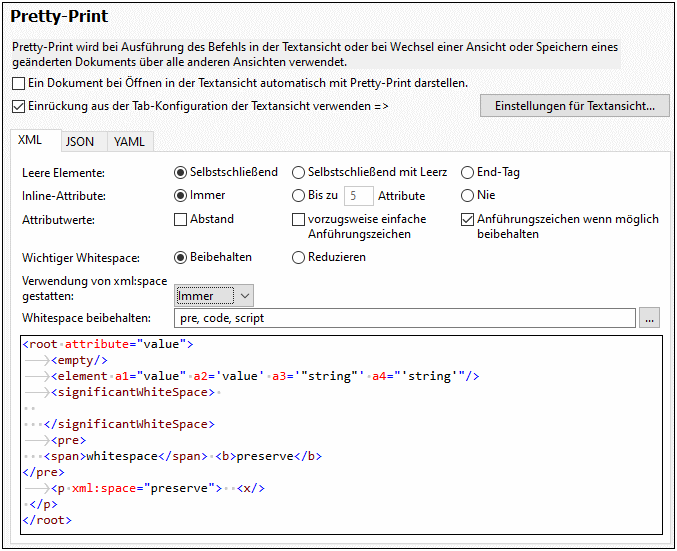Choose 'Bis zu' attributes radio option

point(299,196)
